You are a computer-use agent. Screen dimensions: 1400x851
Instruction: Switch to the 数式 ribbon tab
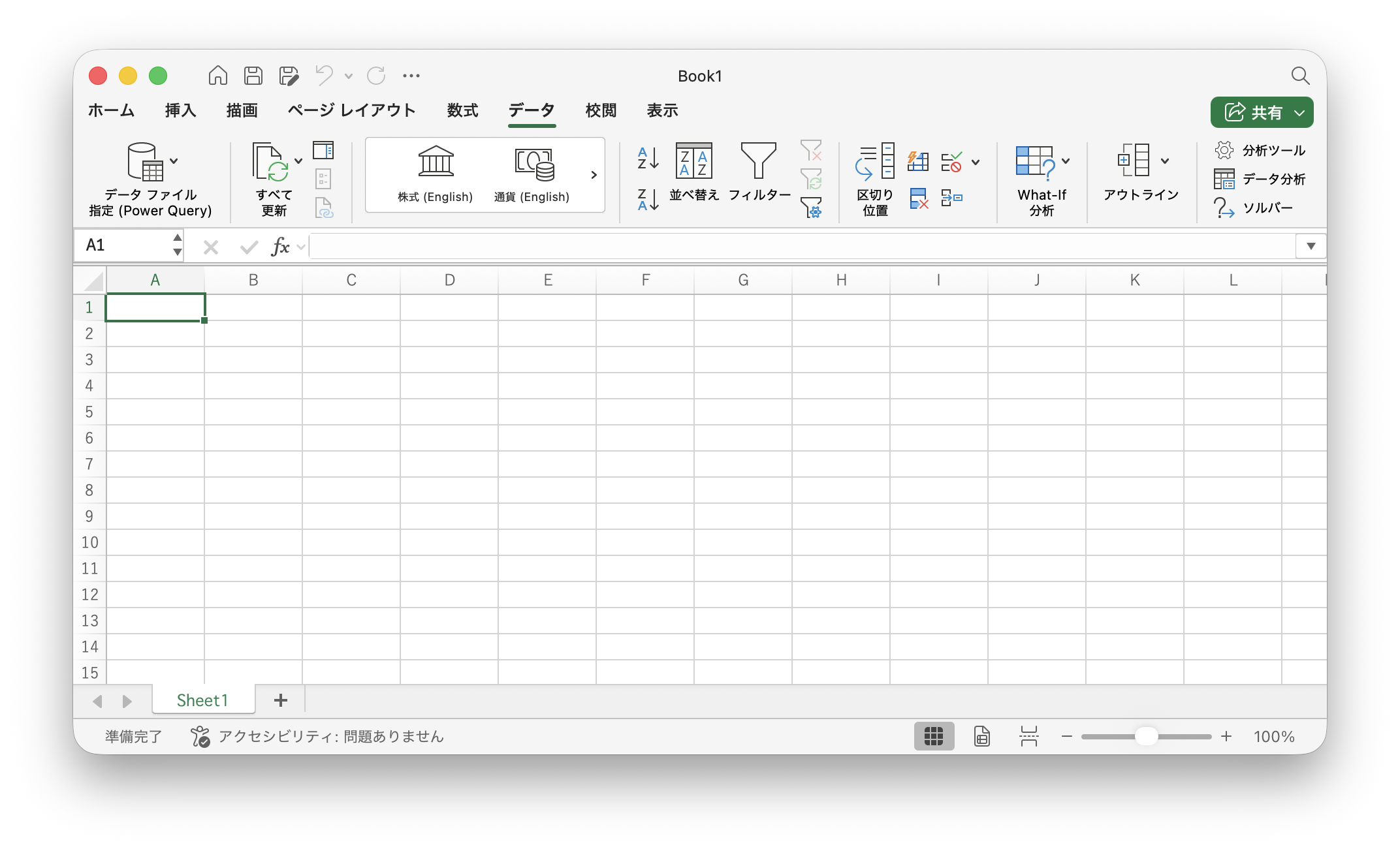462,110
